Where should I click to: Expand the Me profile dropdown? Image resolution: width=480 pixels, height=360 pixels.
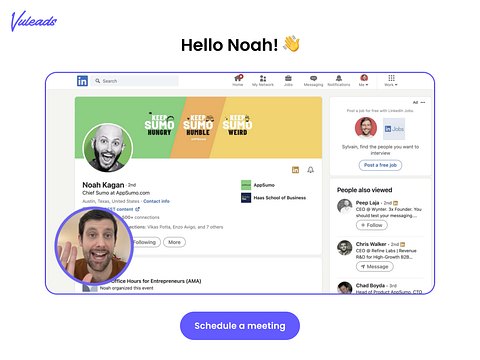tap(364, 80)
